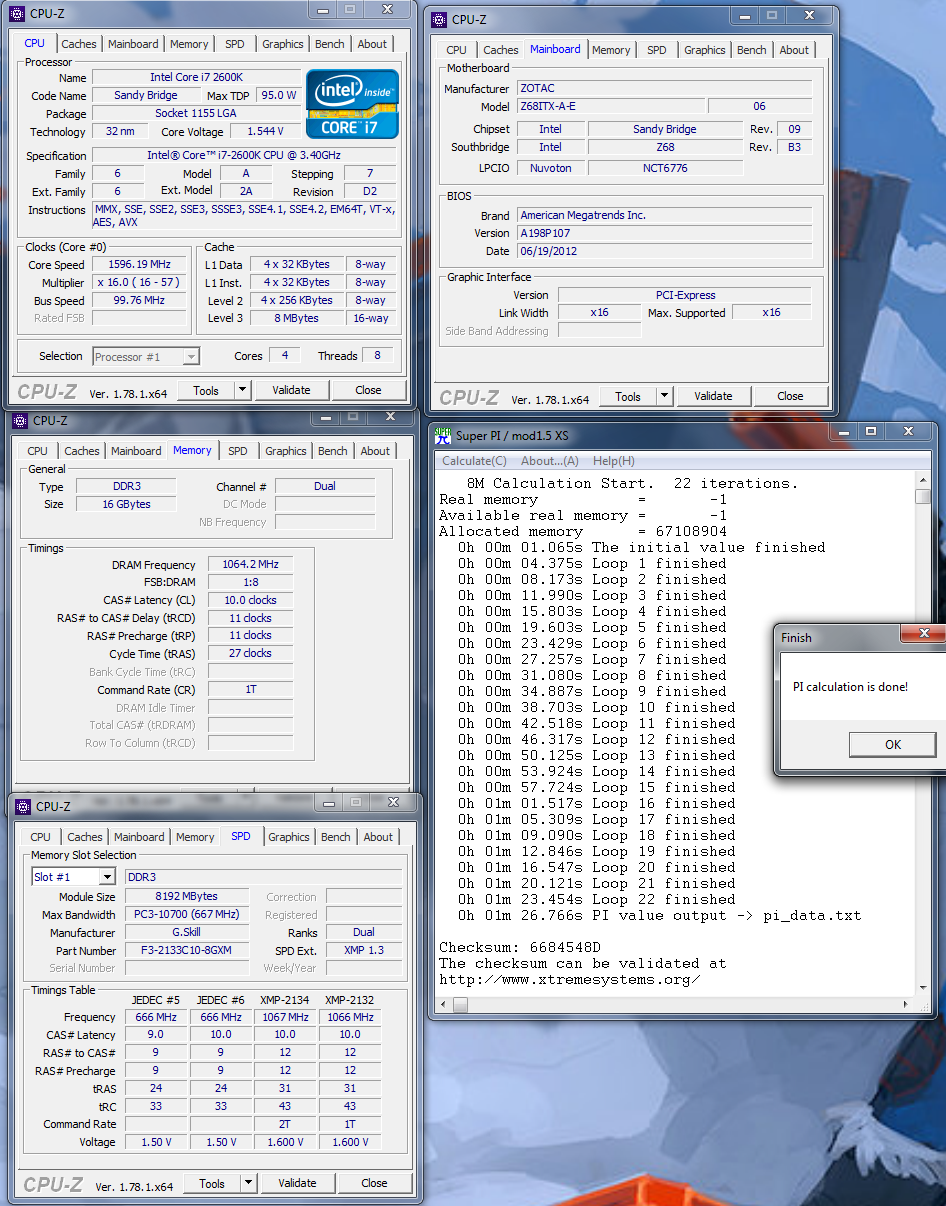Click the SPD Ext. XMP 1.3 value

[x=363, y=950]
